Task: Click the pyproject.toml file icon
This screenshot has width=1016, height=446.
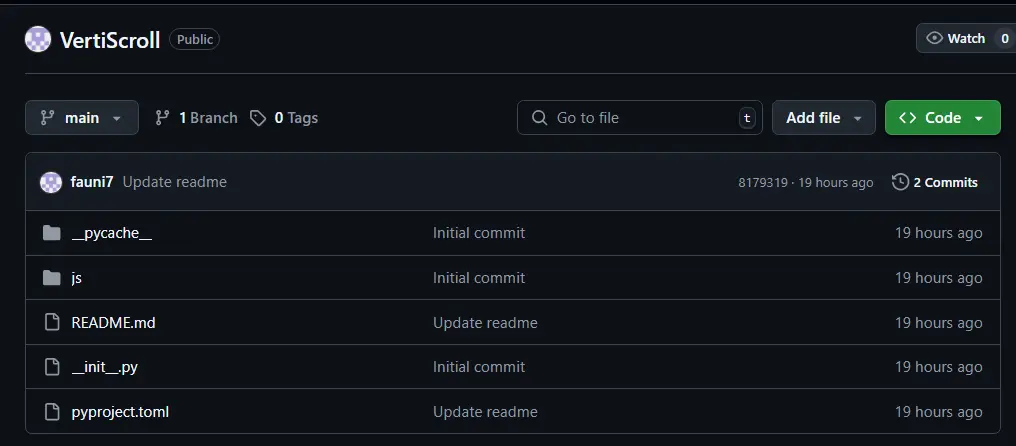Action: click(52, 412)
